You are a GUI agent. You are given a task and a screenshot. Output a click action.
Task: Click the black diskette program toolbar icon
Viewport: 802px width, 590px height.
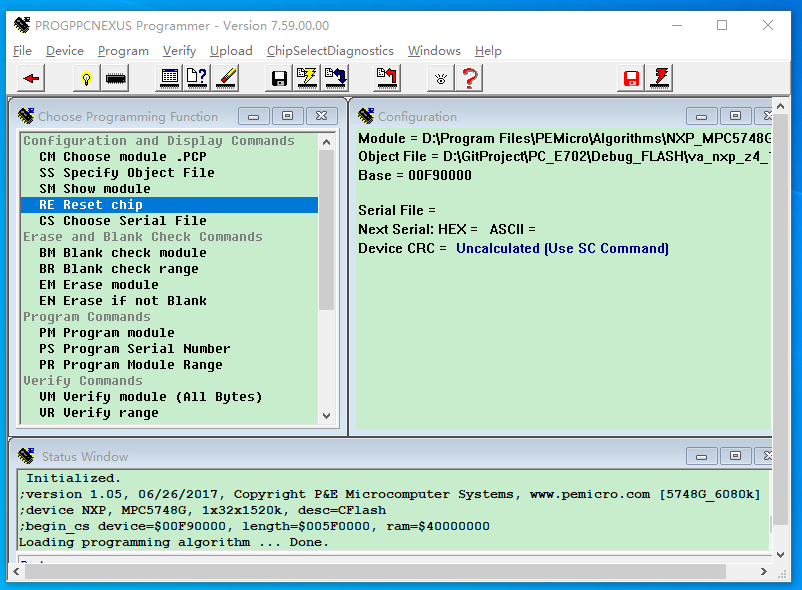click(277, 77)
